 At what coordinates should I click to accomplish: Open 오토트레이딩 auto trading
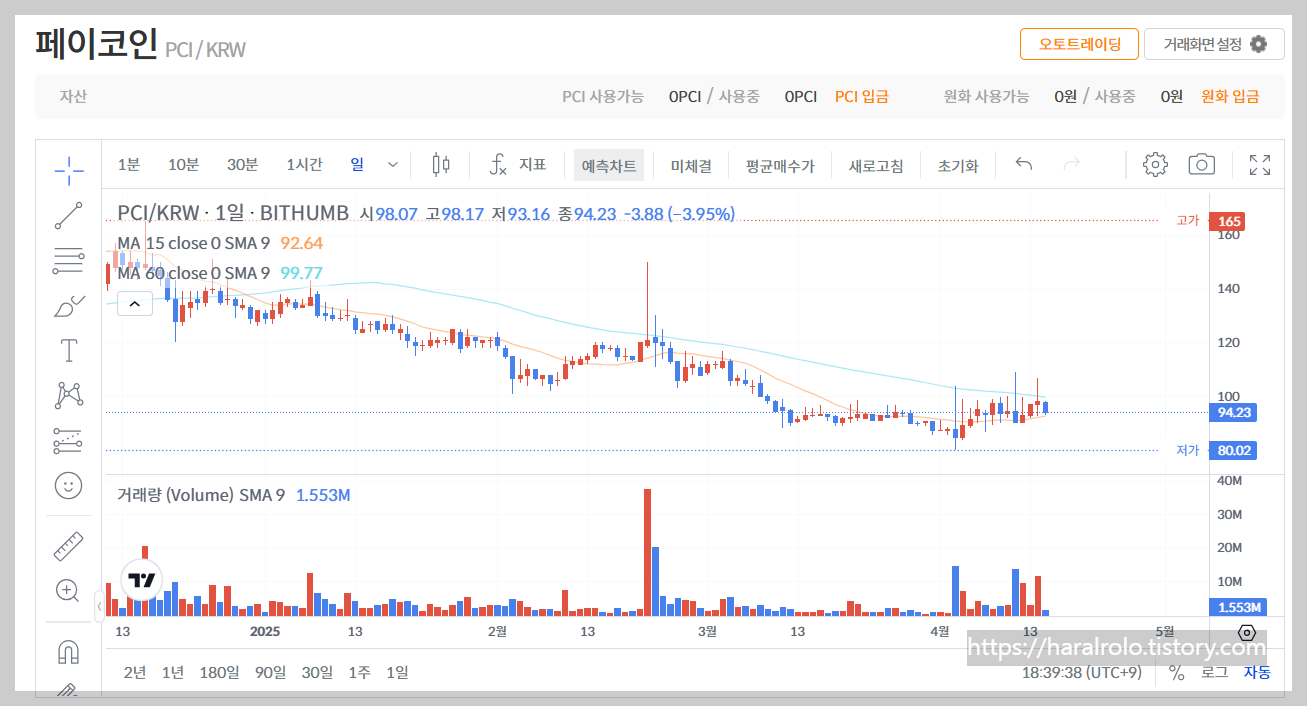point(1079,44)
